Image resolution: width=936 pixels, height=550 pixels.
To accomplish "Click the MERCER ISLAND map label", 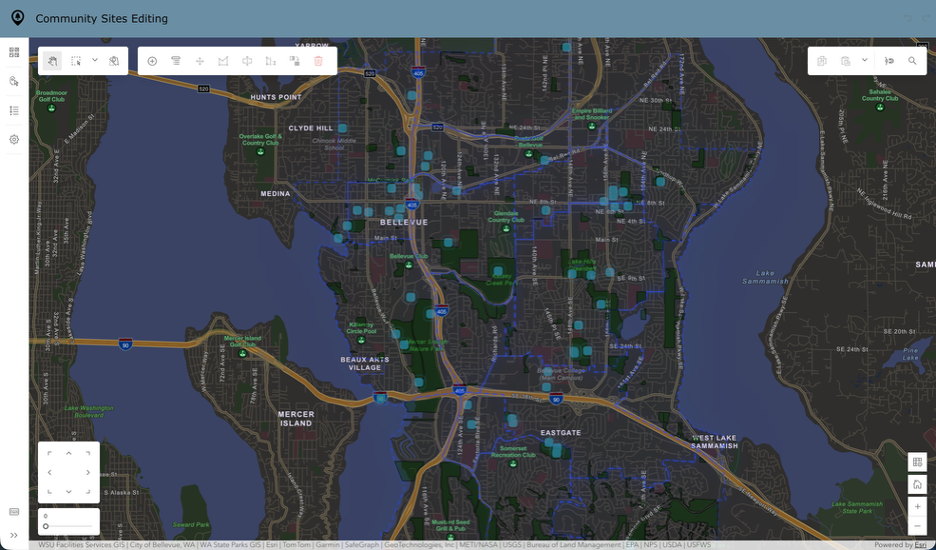I will coord(296,418).
